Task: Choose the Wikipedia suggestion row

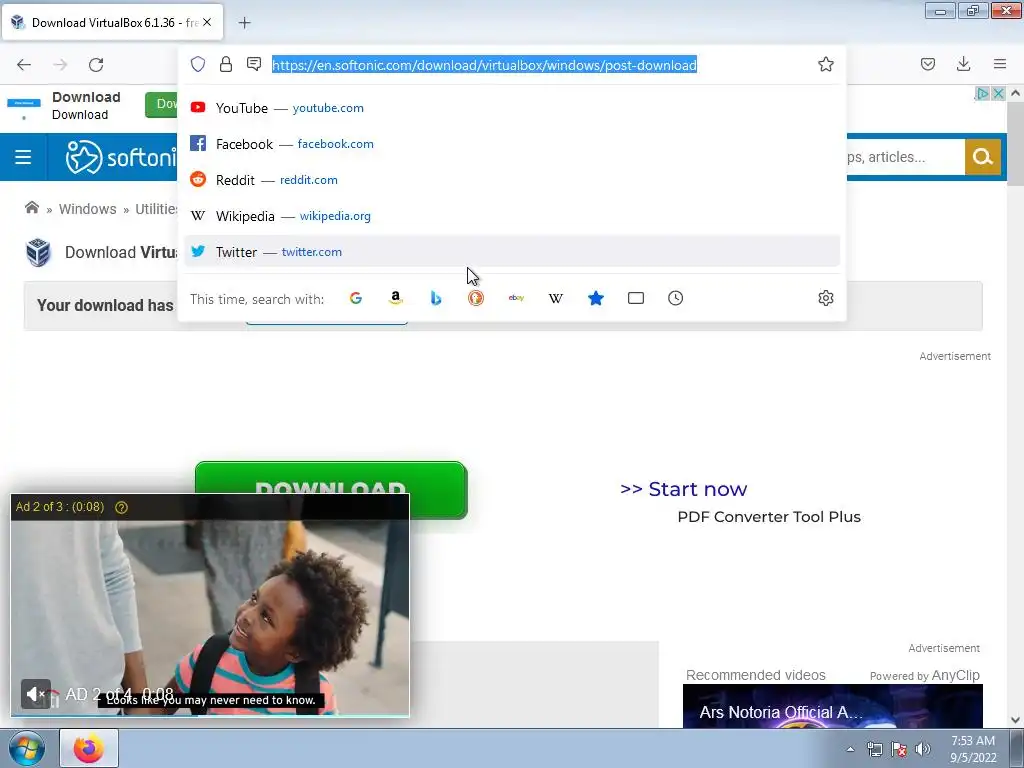Action: pos(511,216)
